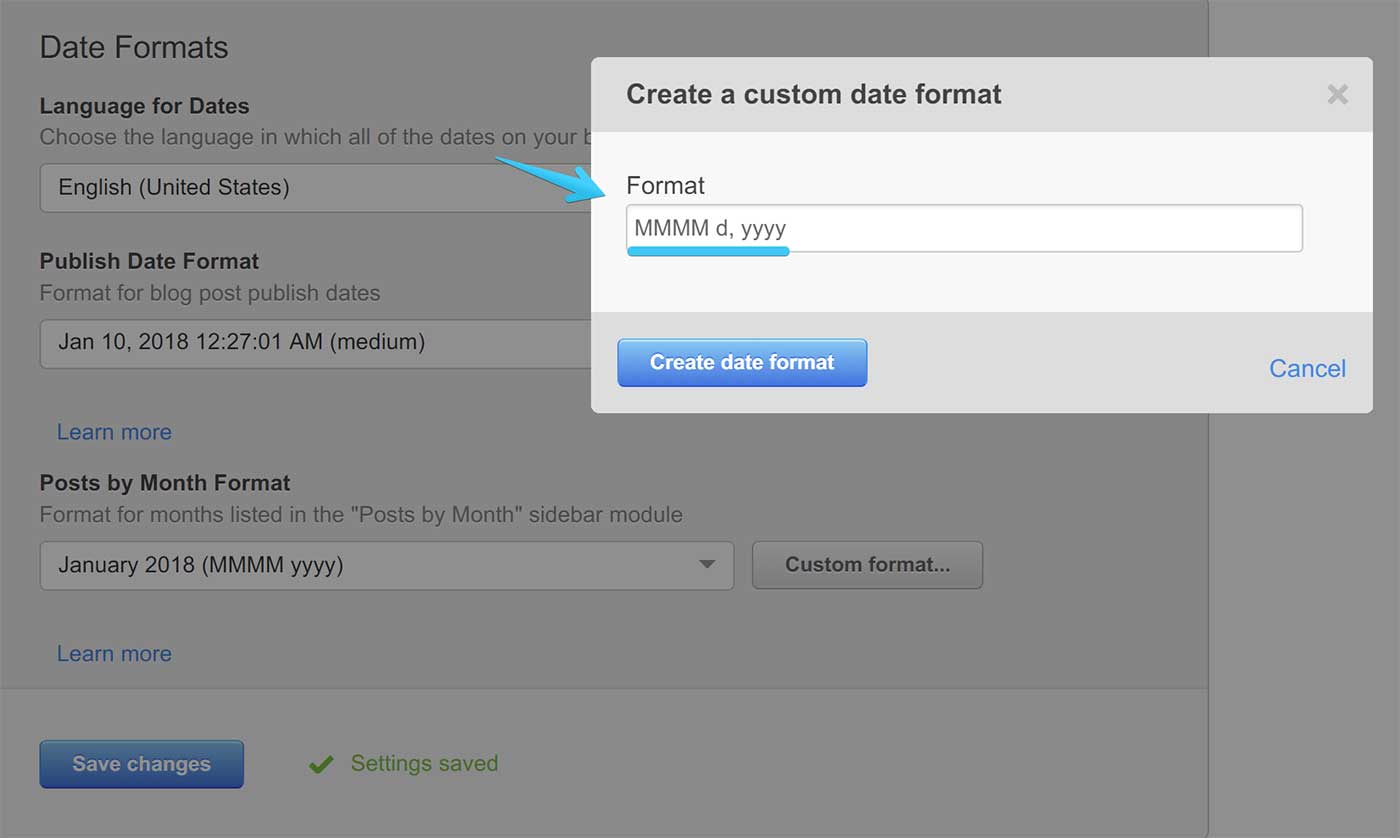Click the Format text input field
Screen dimensions: 1400x838
[964, 229]
